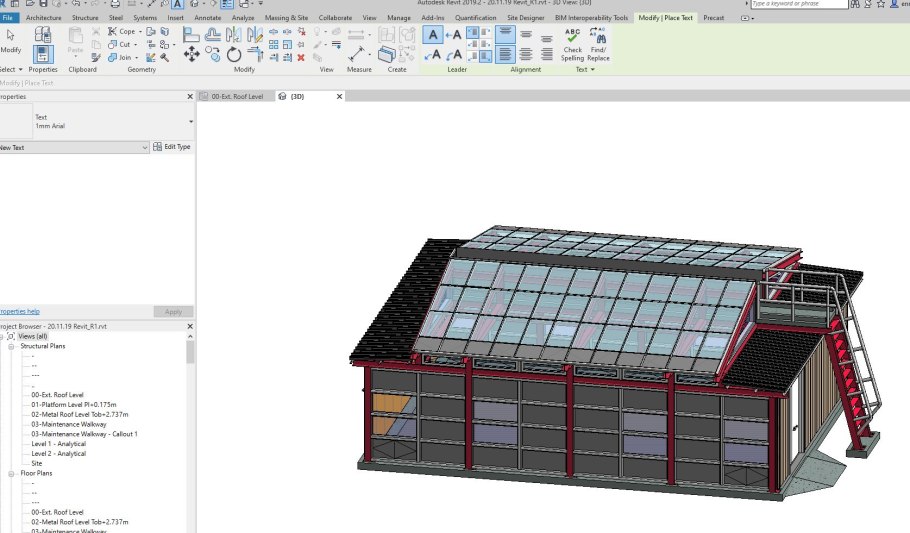Run Check Spelling

tap(572, 45)
